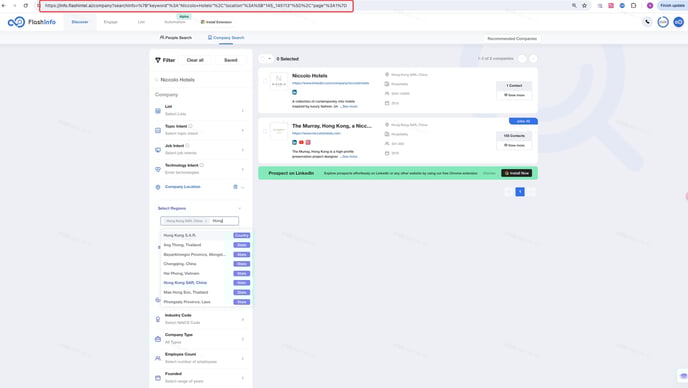Click the Founded calendar icon
This screenshot has width=688, height=388.
[158, 378]
